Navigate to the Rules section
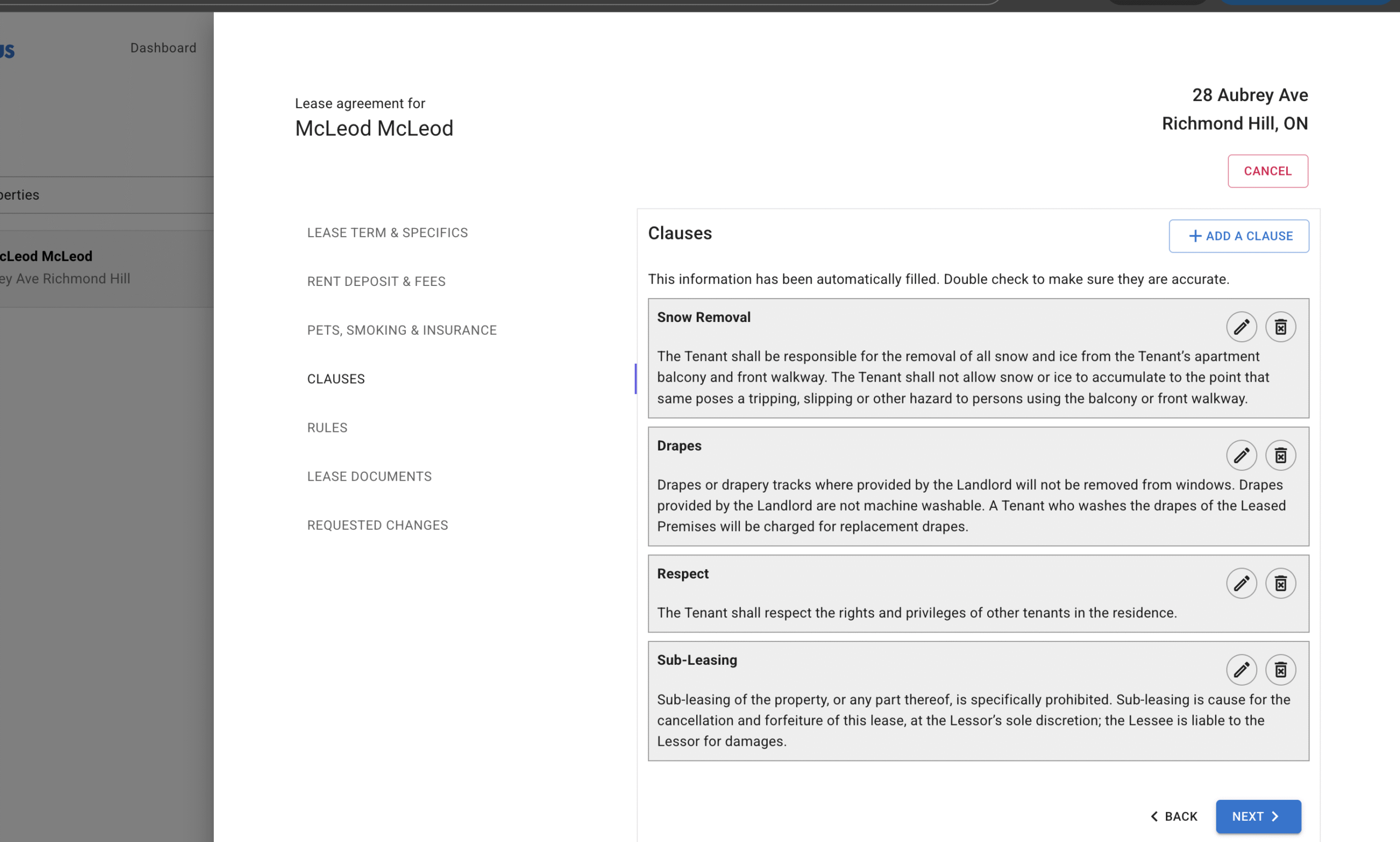Image resolution: width=1400 pixels, height=842 pixels. click(x=328, y=428)
